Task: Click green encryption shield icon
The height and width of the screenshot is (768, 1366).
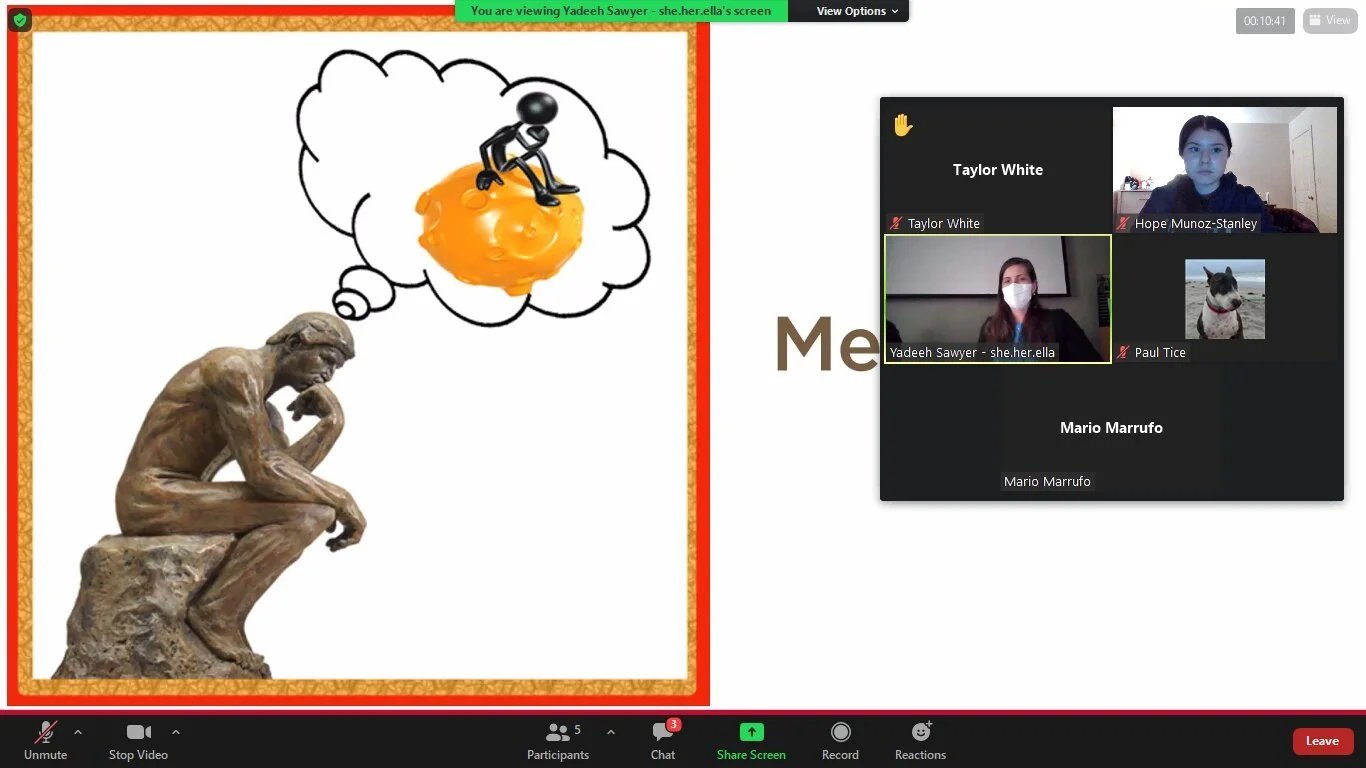Action: click(x=20, y=20)
